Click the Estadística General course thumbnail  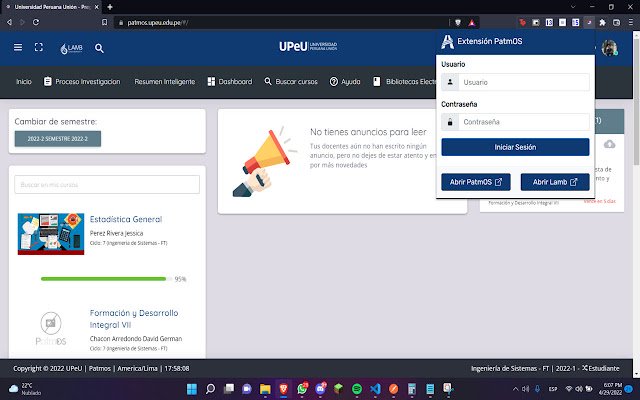pos(51,234)
